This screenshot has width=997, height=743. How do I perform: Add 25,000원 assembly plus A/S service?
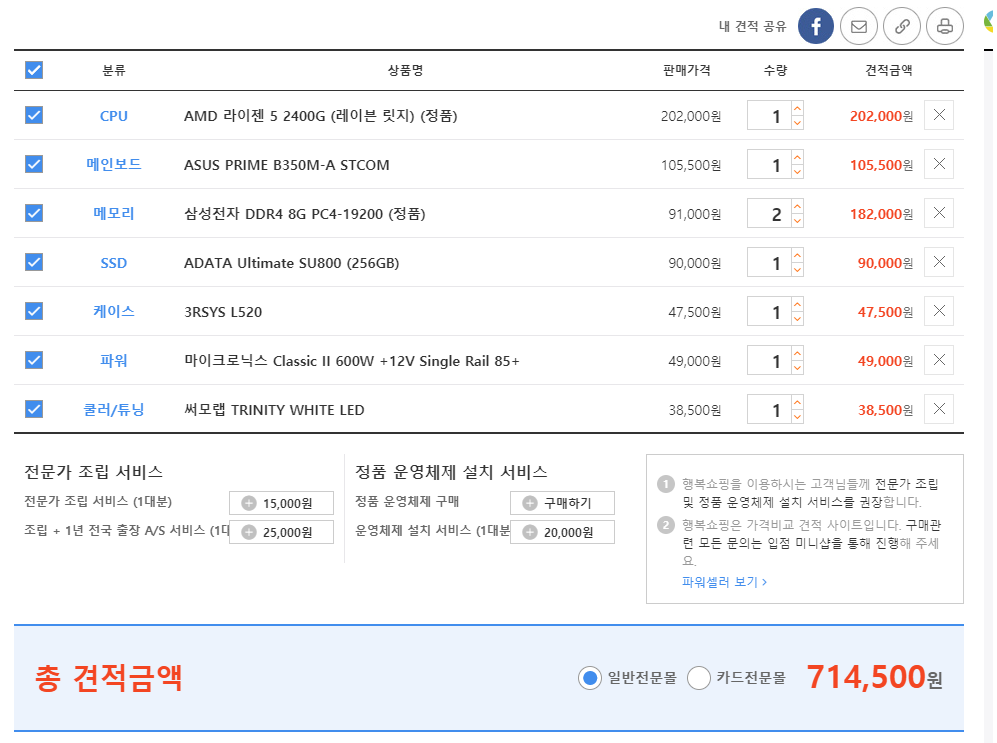281,532
